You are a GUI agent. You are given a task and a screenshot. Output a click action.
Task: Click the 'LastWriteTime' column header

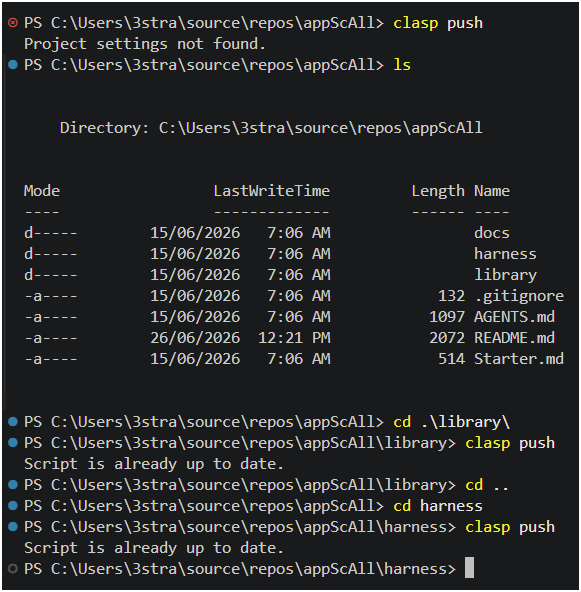click(x=272, y=191)
